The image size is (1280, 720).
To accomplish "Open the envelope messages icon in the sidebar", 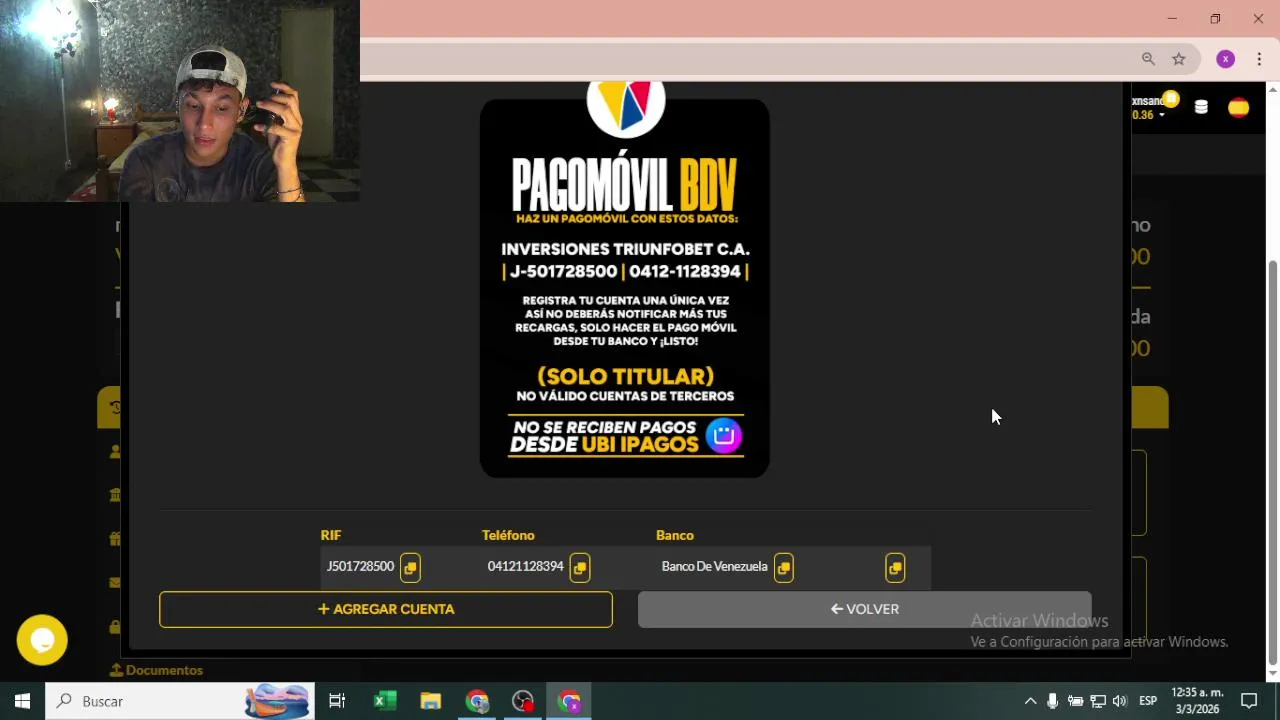I will coord(115,583).
